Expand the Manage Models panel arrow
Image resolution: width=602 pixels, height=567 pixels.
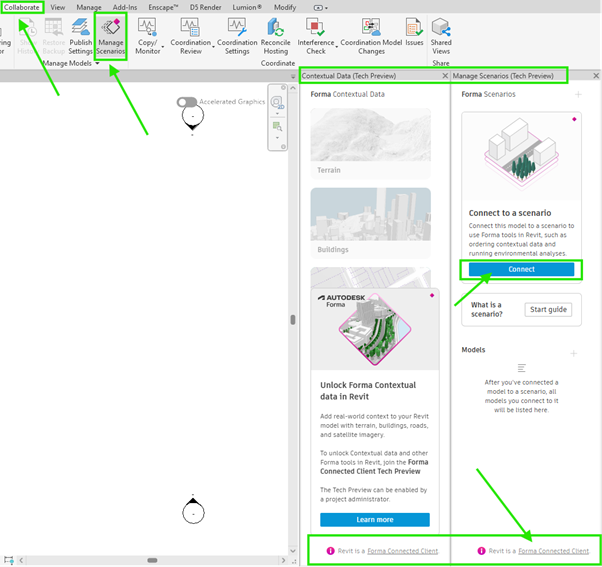97,63
